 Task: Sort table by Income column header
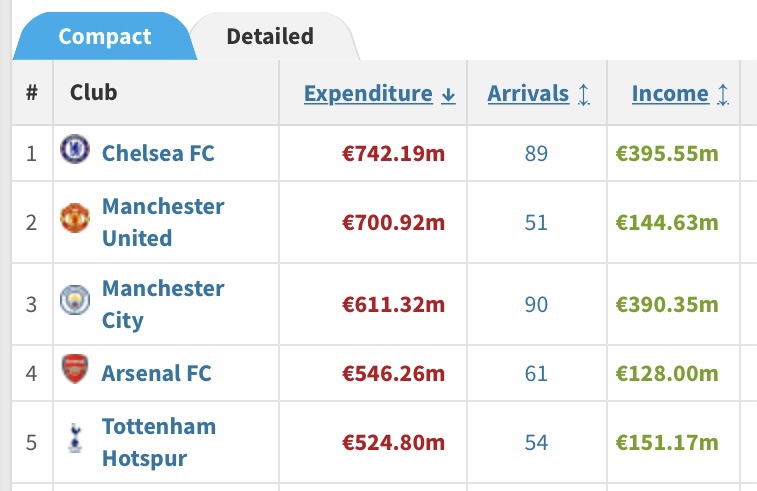click(x=670, y=94)
